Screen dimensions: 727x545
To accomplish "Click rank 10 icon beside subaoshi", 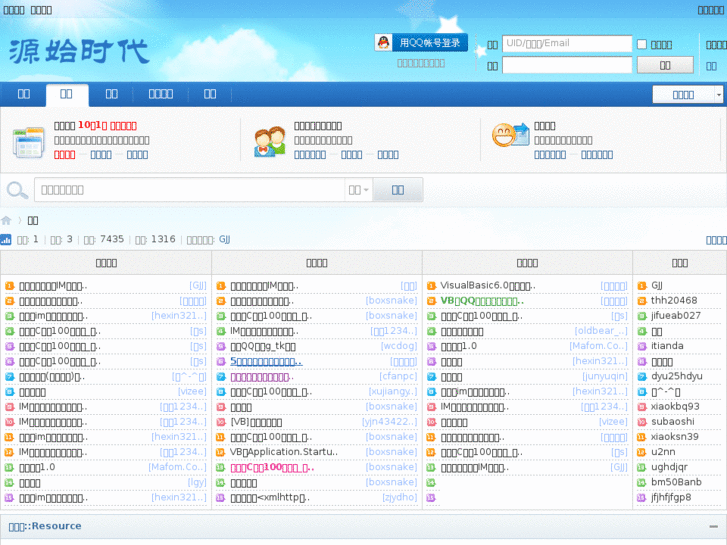I will point(642,422).
